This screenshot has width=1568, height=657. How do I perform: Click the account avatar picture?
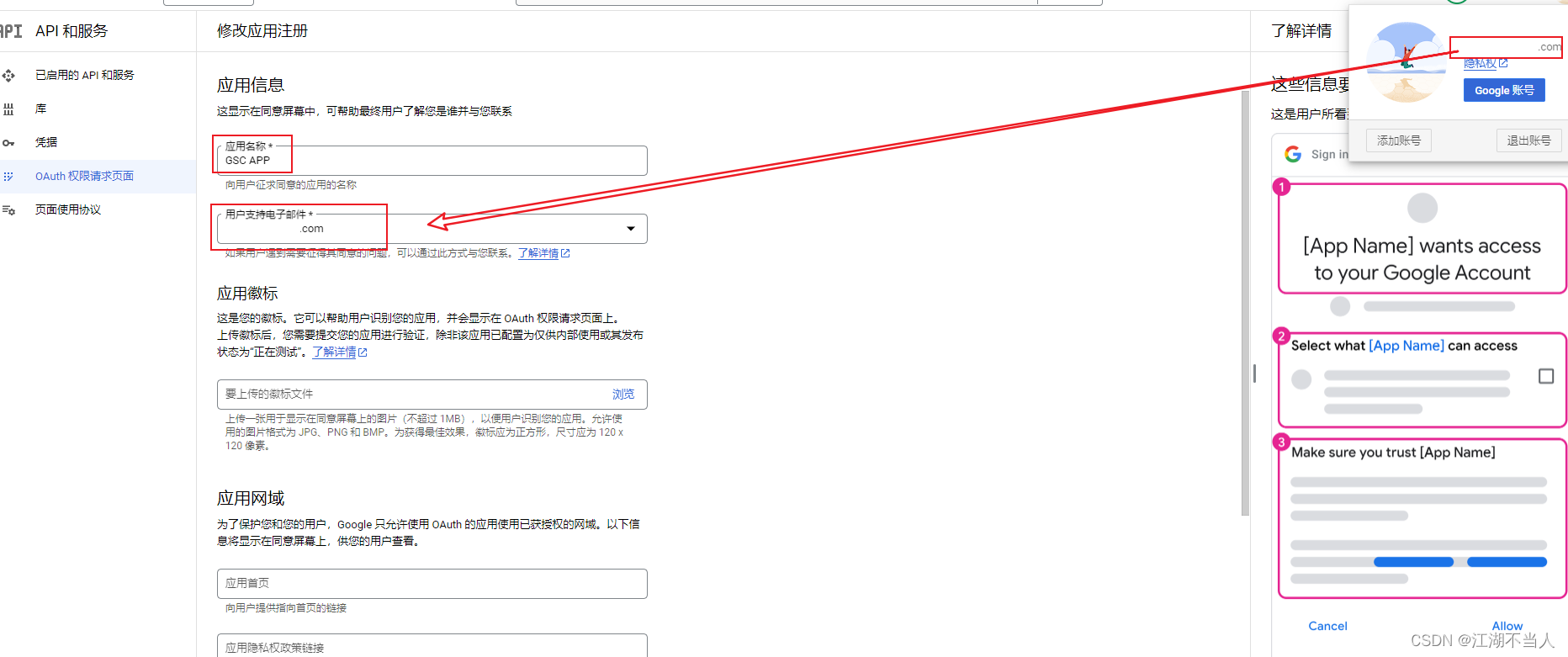[1406, 63]
